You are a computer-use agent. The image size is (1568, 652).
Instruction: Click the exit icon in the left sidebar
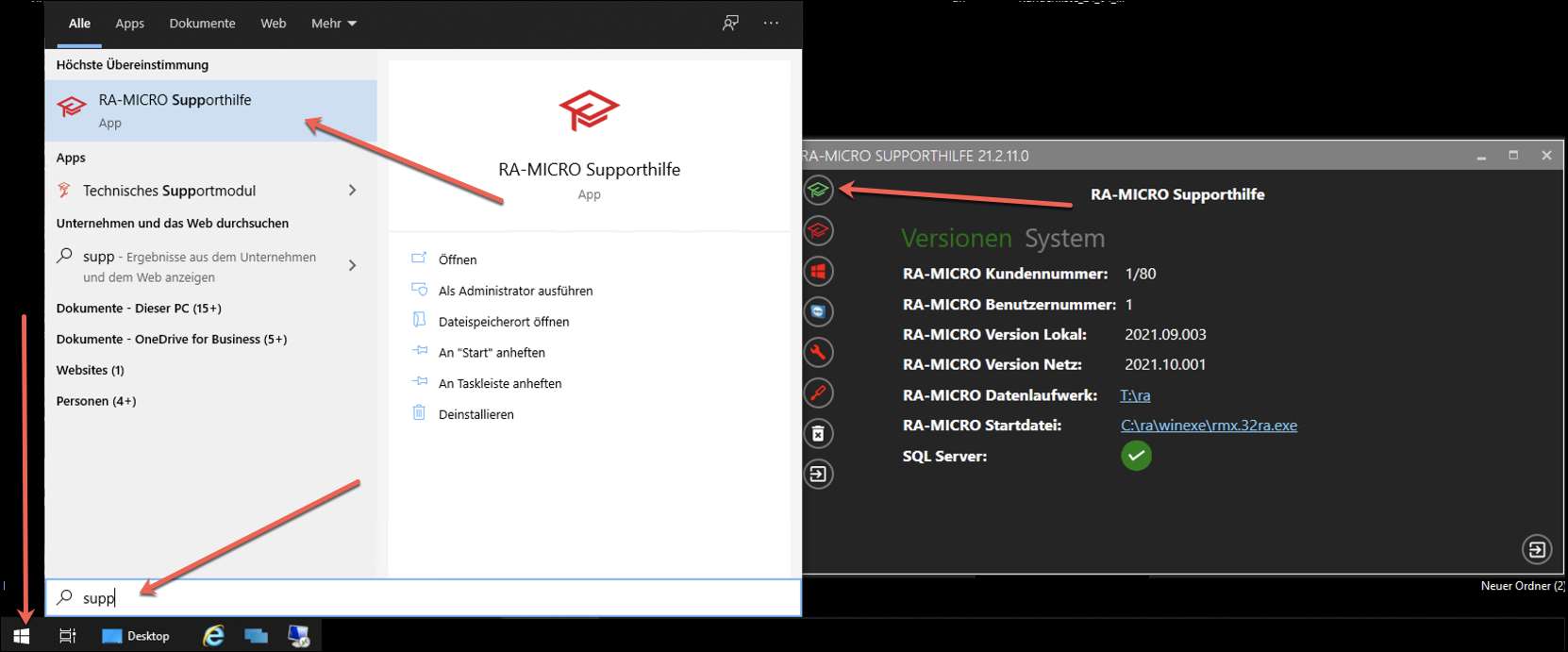[818, 474]
